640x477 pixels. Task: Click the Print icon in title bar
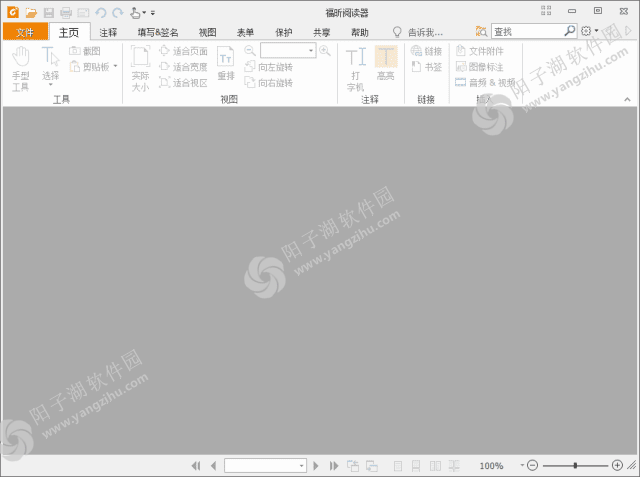66,13
